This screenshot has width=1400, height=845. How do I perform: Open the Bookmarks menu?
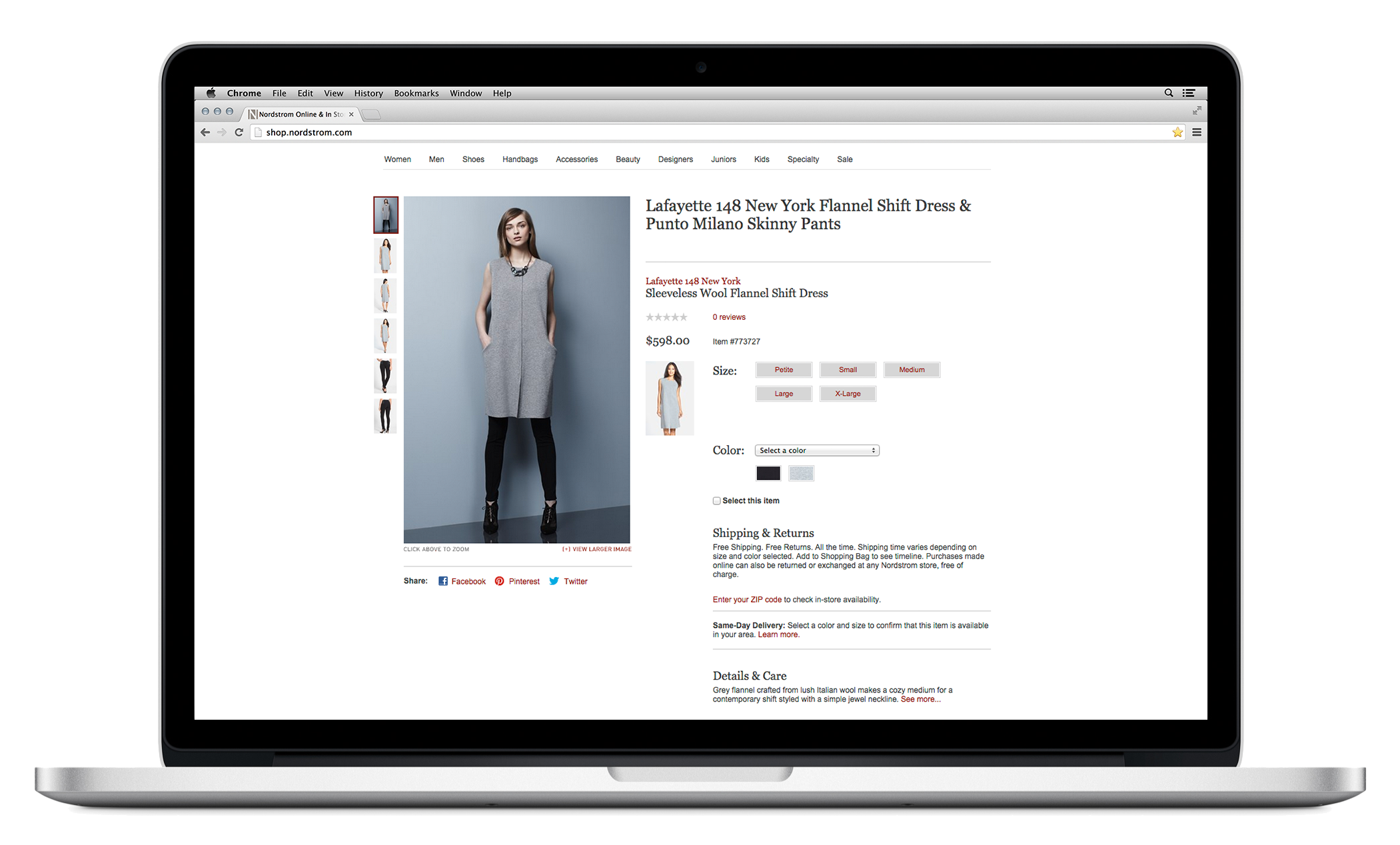(416, 93)
